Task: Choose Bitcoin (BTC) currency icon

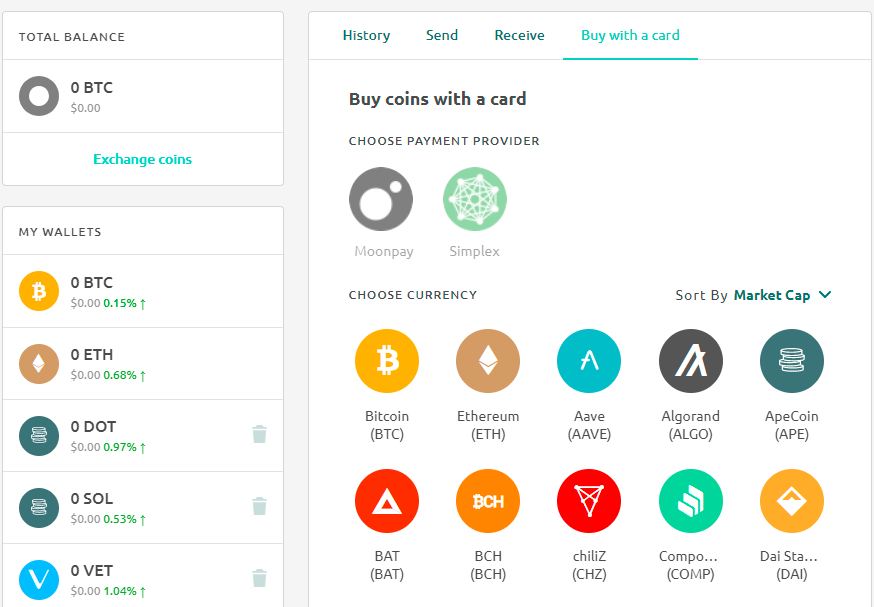Action: [x=387, y=361]
